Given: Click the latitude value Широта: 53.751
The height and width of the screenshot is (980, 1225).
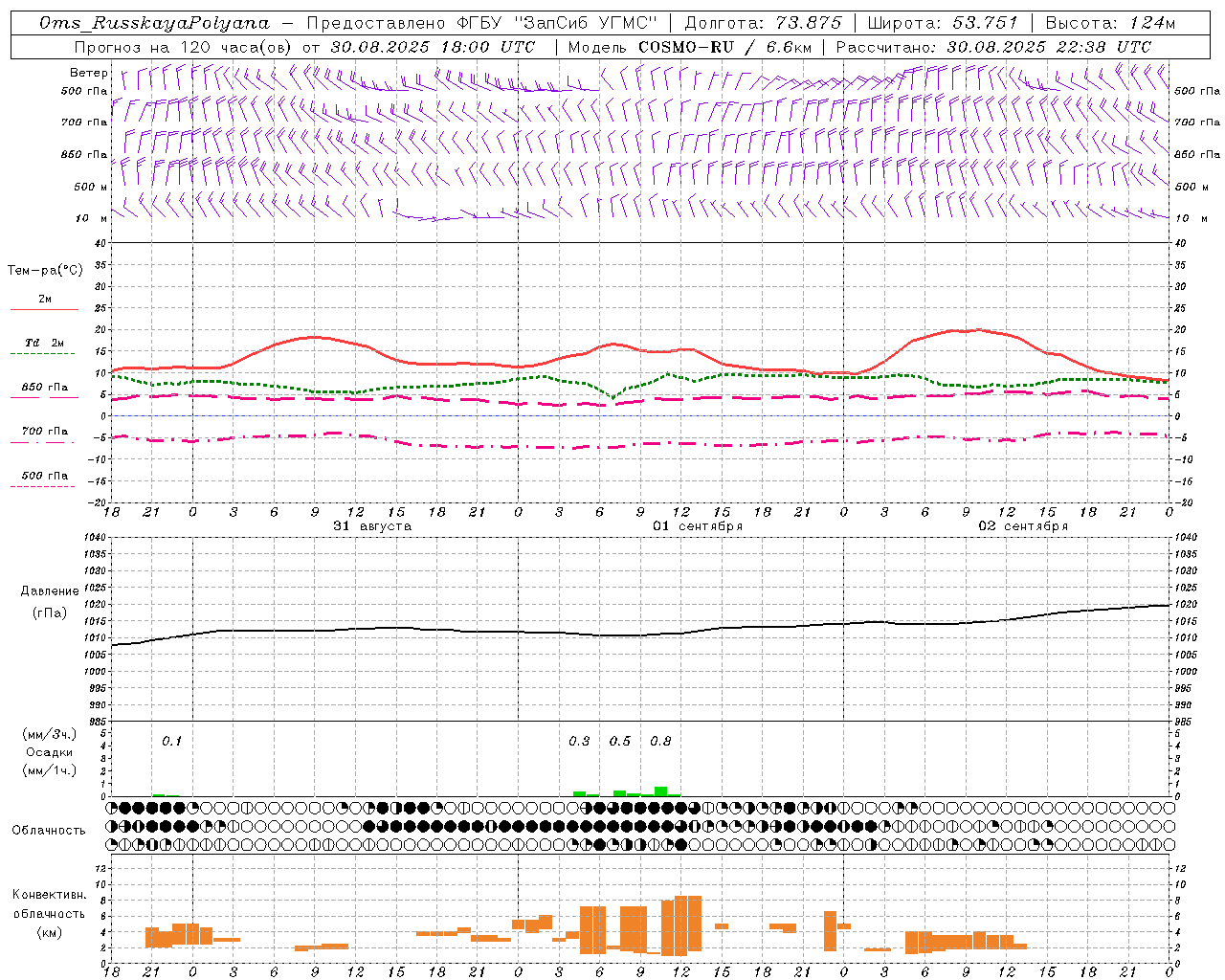Looking at the screenshot, I should (x=942, y=23).
